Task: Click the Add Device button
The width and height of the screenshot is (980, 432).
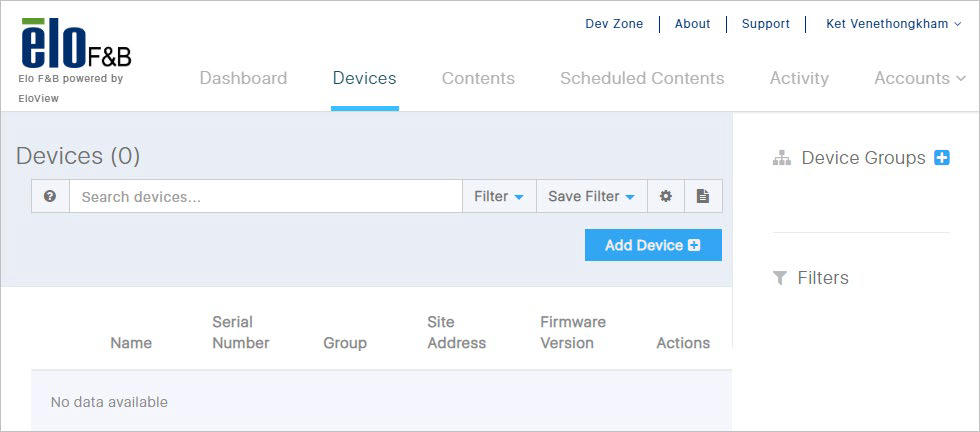Action: pos(653,245)
